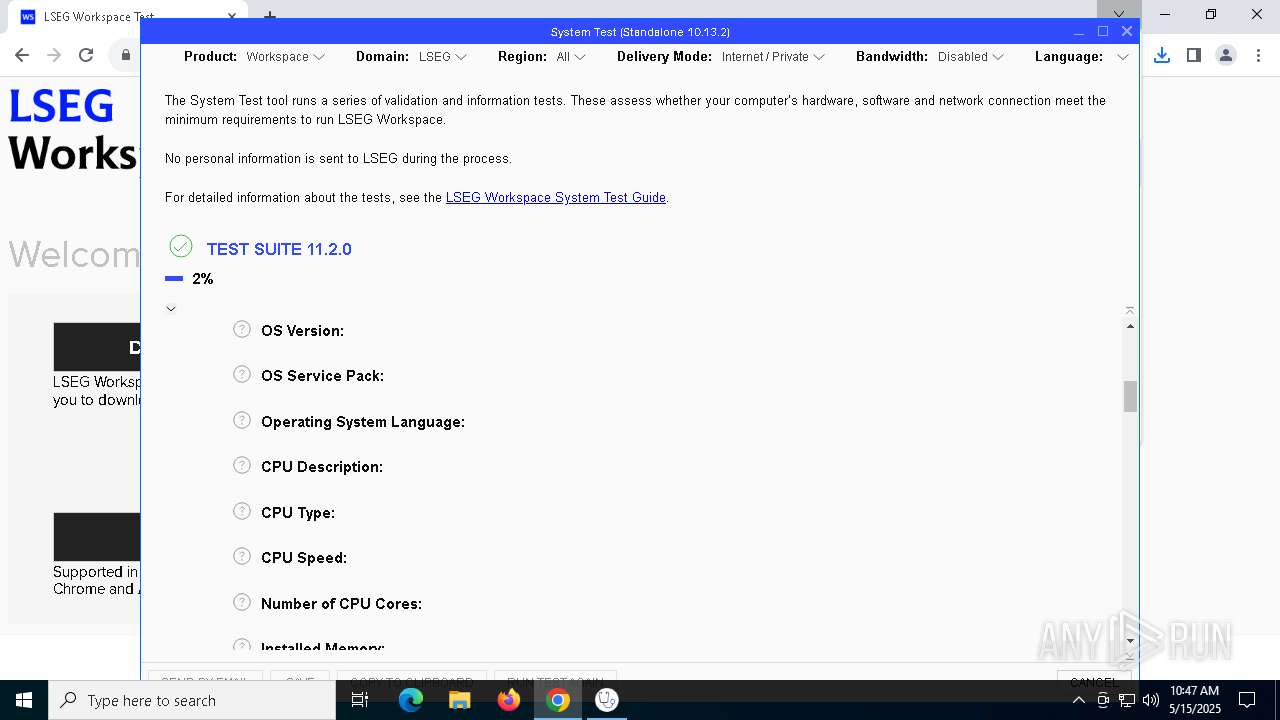
Task: Open Windows Start menu
Action: coord(24,700)
